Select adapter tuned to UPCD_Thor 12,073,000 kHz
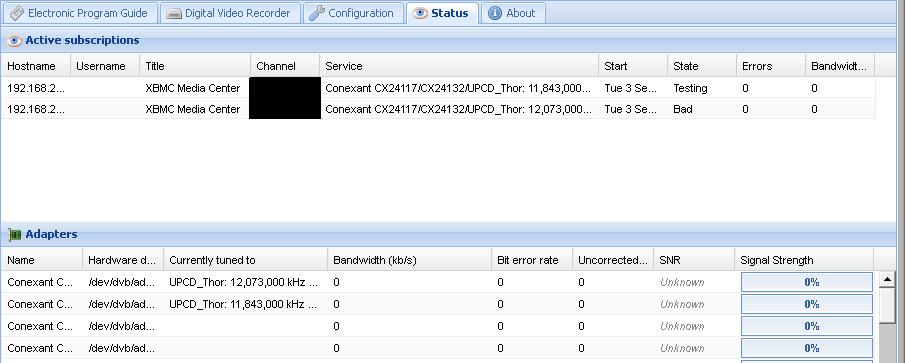 pyautogui.click(x=439, y=282)
